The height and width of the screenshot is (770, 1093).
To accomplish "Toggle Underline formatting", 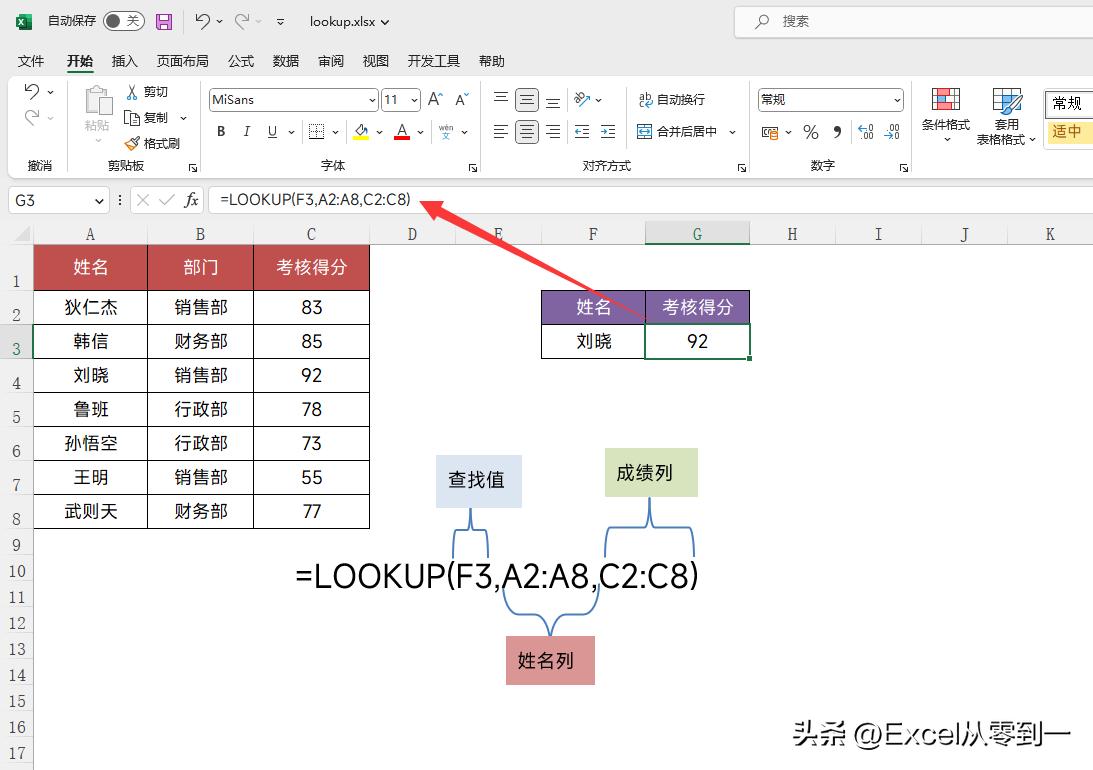I will (x=272, y=131).
